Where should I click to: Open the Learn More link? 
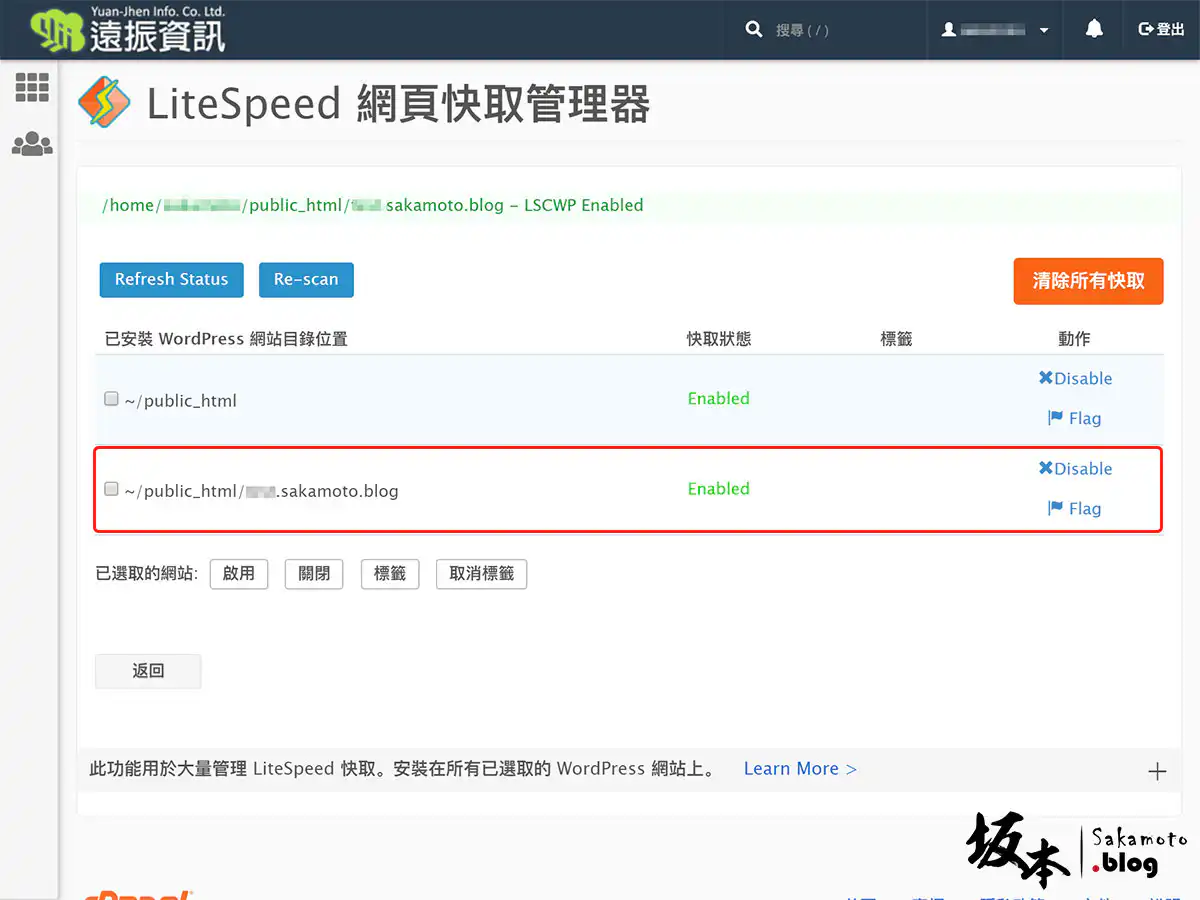coord(800,769)
